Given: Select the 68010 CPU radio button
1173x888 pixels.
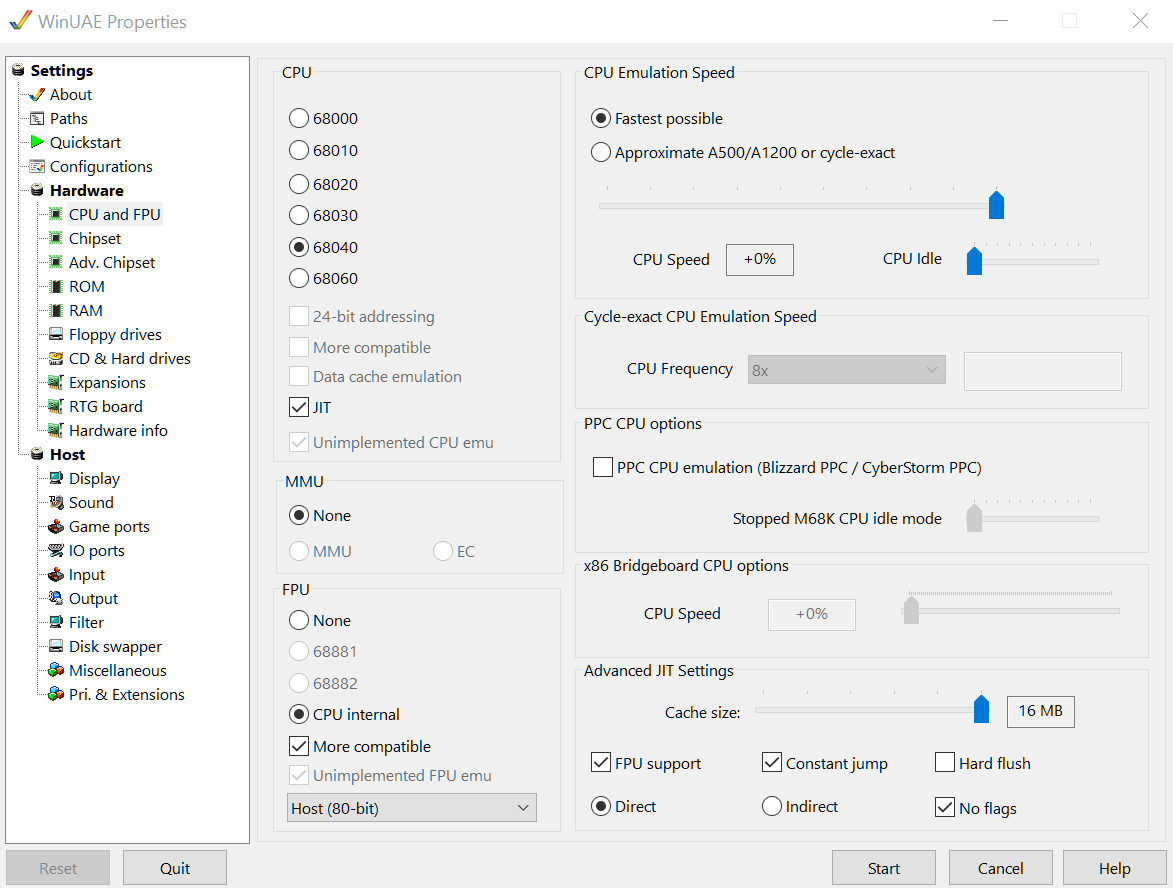Looking at the screenshot, I should 298,150.
